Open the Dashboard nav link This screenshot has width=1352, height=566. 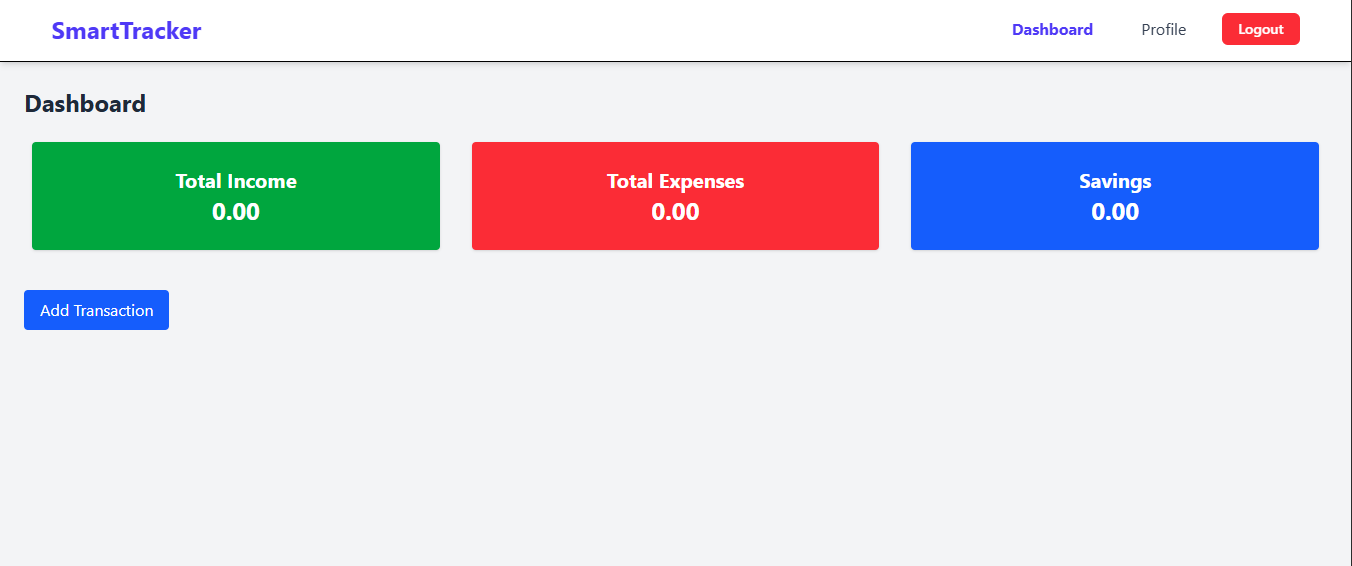click(x=1052, y=30)
